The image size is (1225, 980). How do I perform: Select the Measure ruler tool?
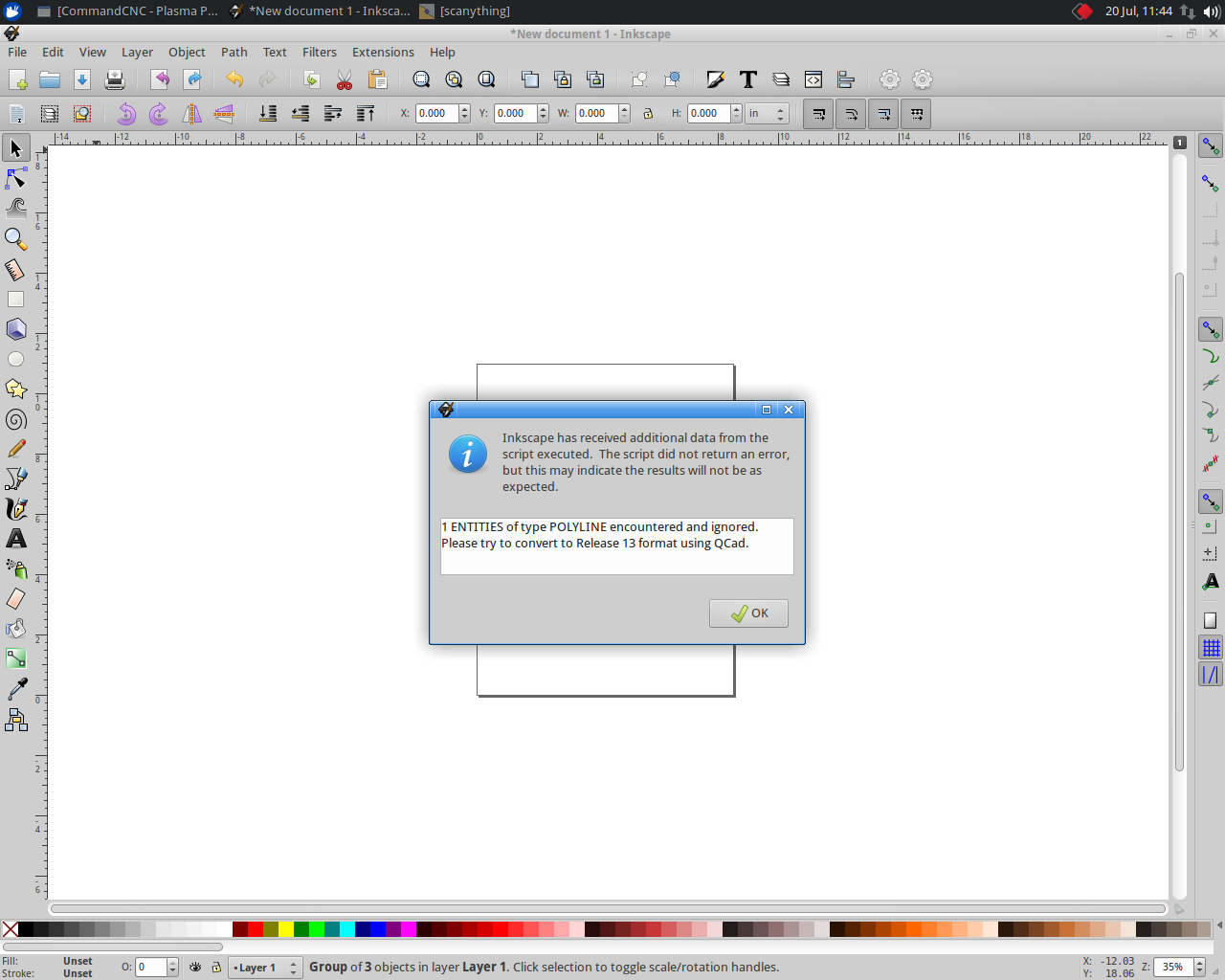click(x=16, y=269)
